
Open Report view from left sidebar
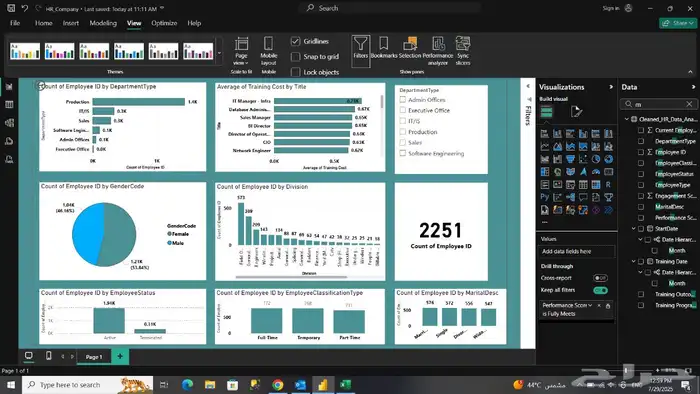pyautogui.click(x=9, y=87)
